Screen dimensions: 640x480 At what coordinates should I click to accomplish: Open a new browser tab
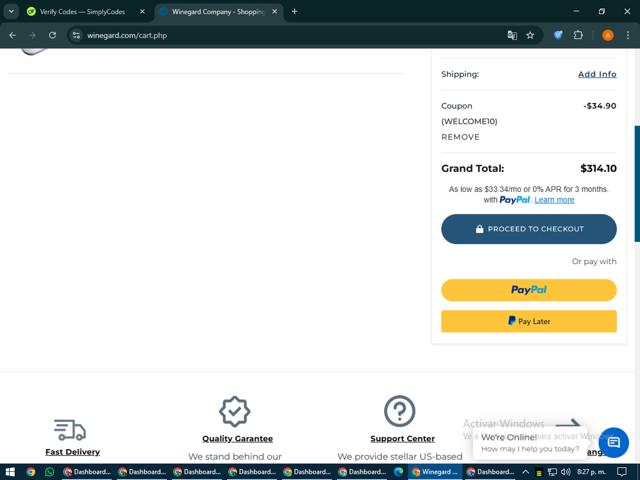click(294, 12)
